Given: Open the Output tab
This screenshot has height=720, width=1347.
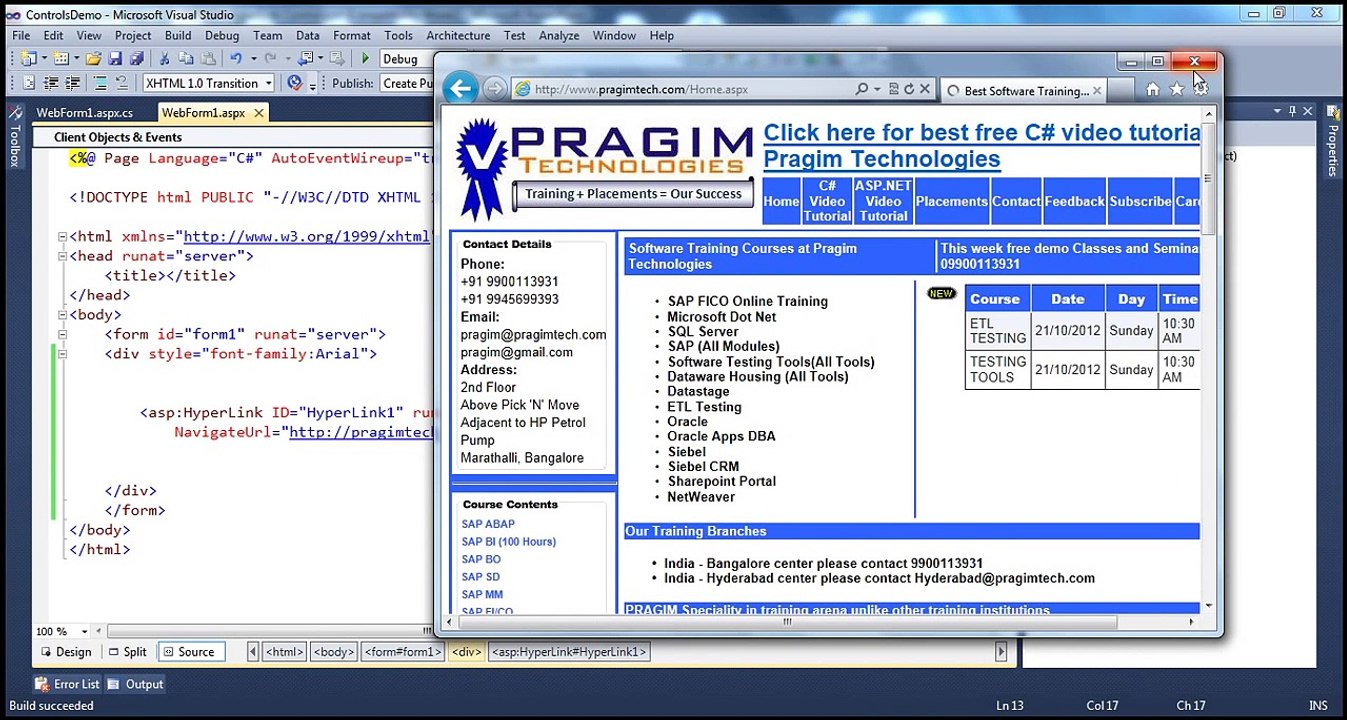Looking at the screenshot, I should pyautogui.click(x=136, y=684).
